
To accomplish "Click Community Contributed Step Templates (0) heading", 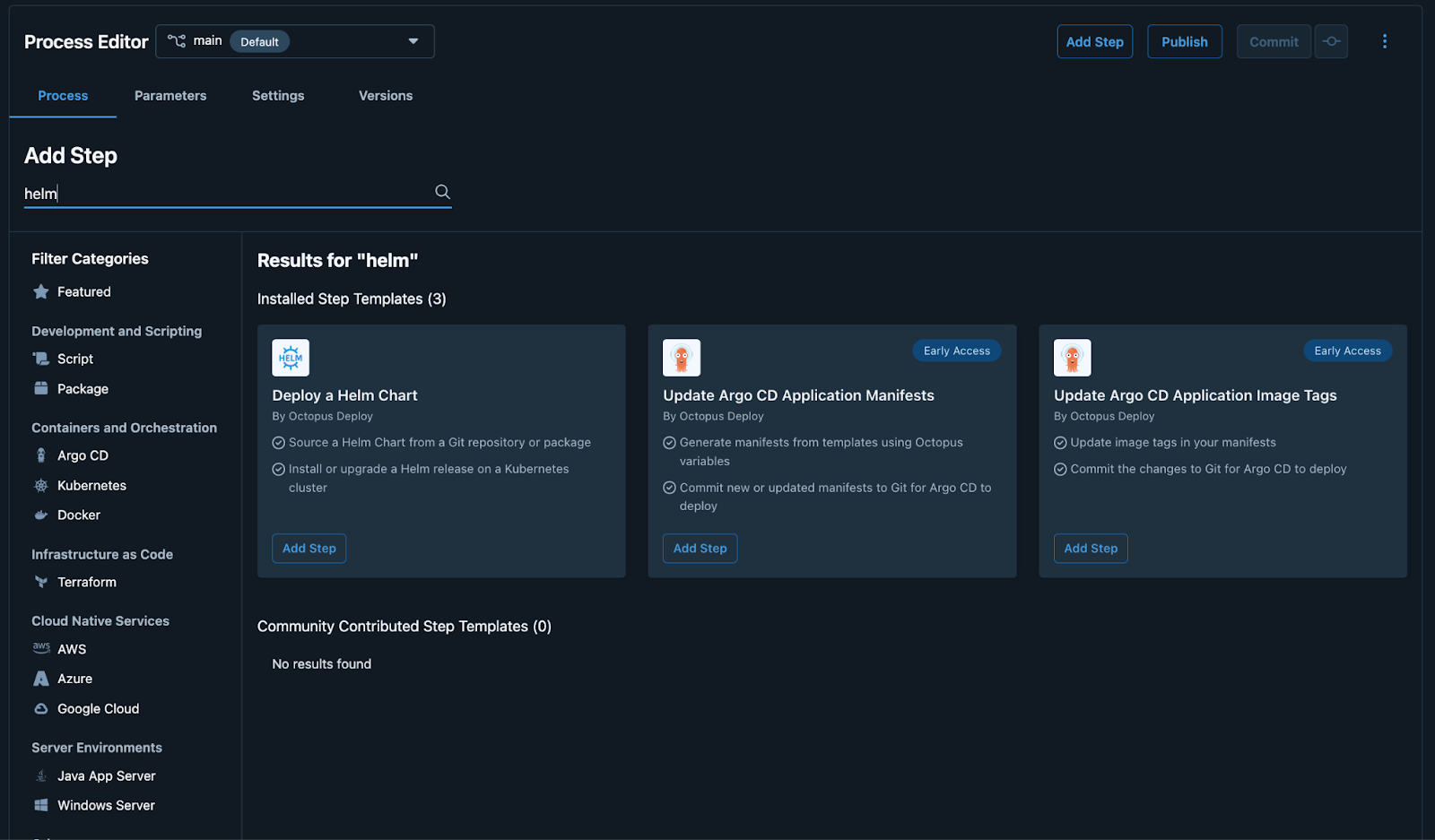I will 404,626.
